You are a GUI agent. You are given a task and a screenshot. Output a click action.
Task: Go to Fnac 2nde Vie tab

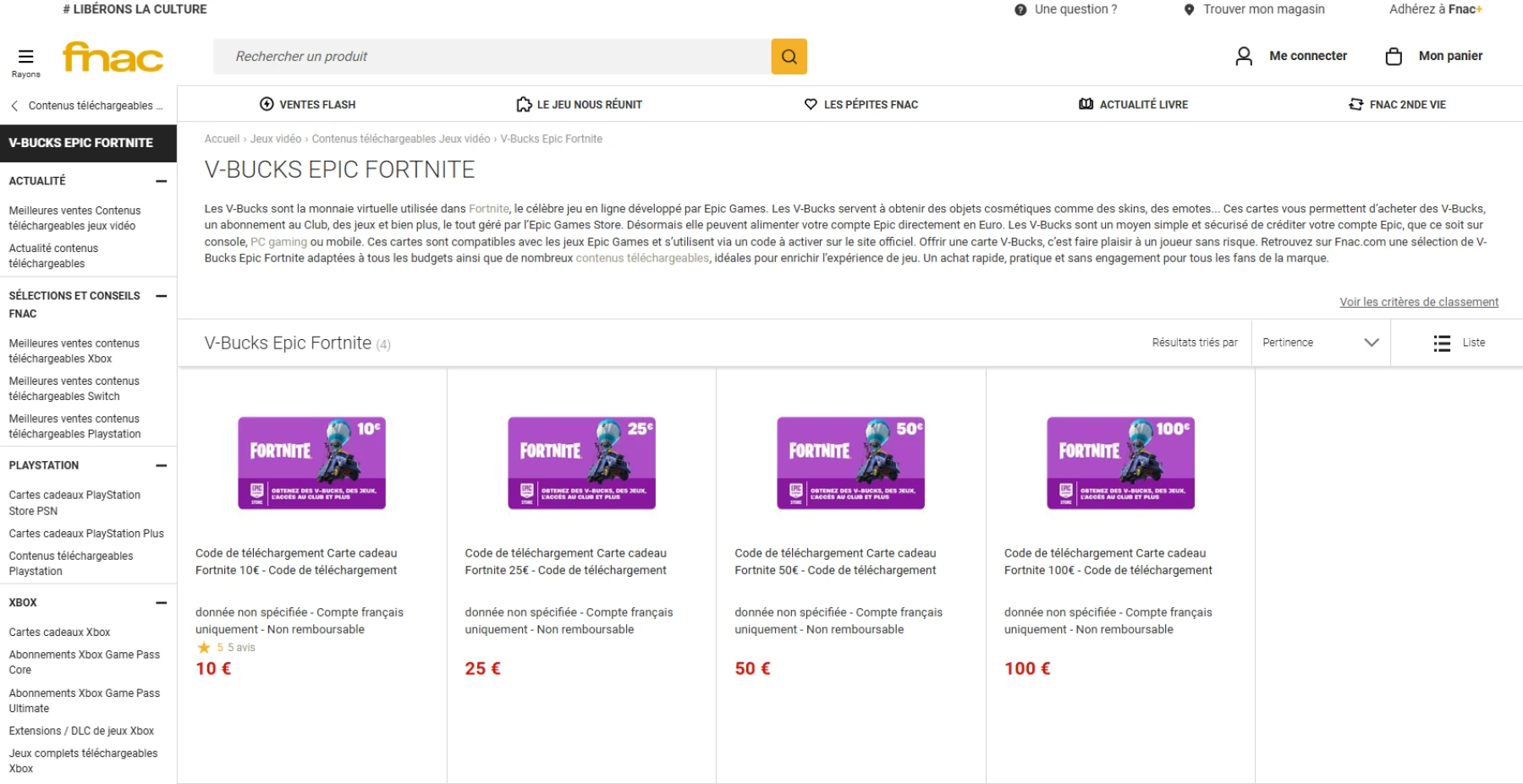click(1397, 104)
